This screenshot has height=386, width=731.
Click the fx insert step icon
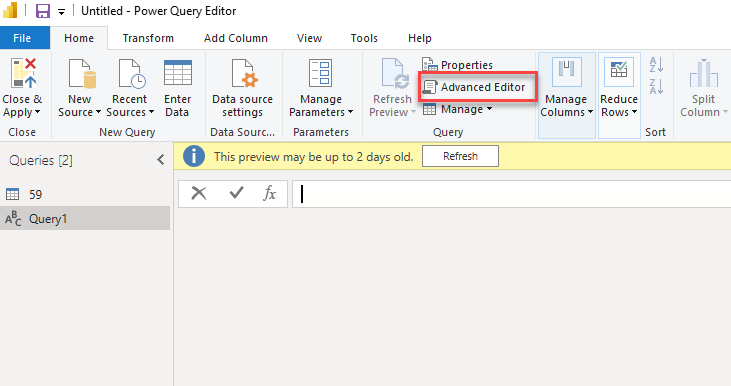[x=270, y=193]
